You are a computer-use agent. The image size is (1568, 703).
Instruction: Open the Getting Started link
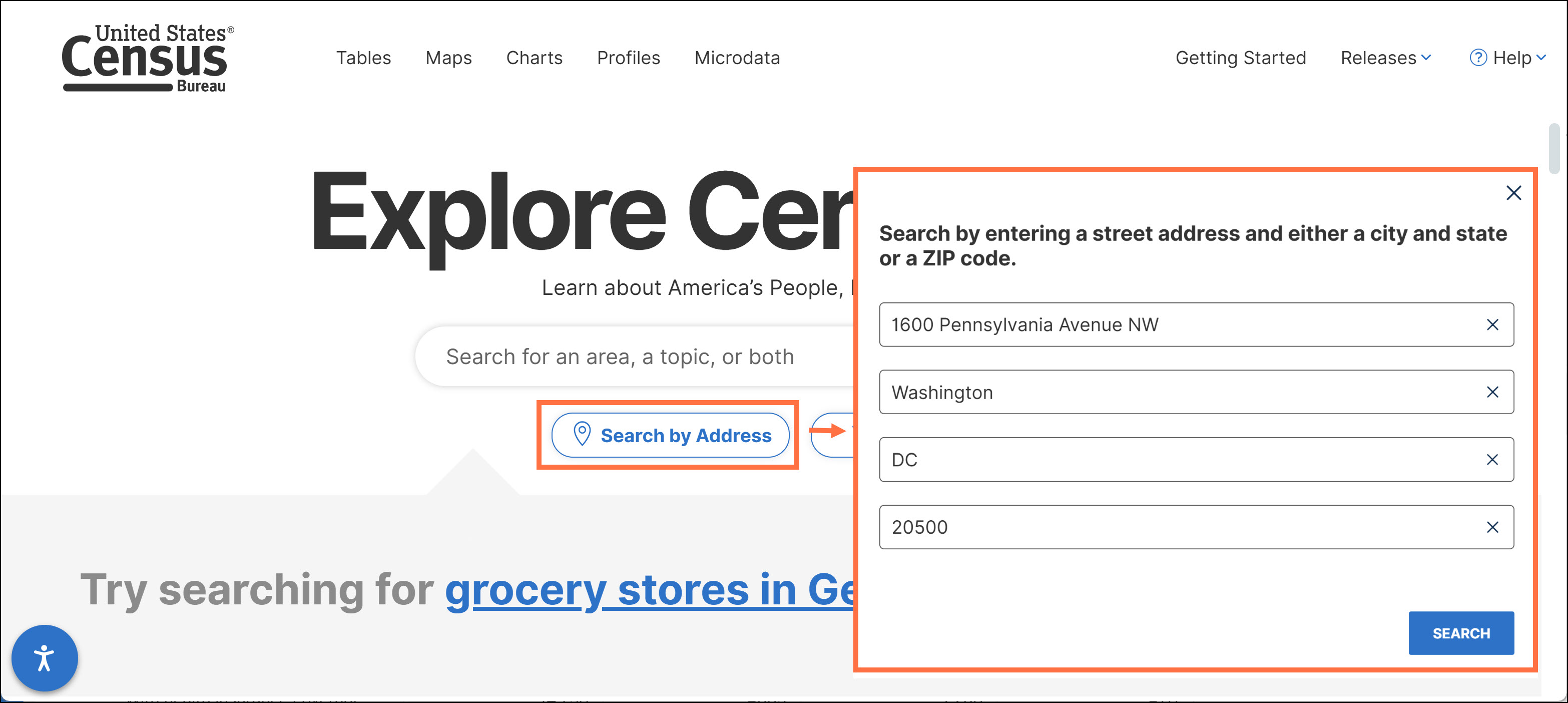[x=1241, y=58]
